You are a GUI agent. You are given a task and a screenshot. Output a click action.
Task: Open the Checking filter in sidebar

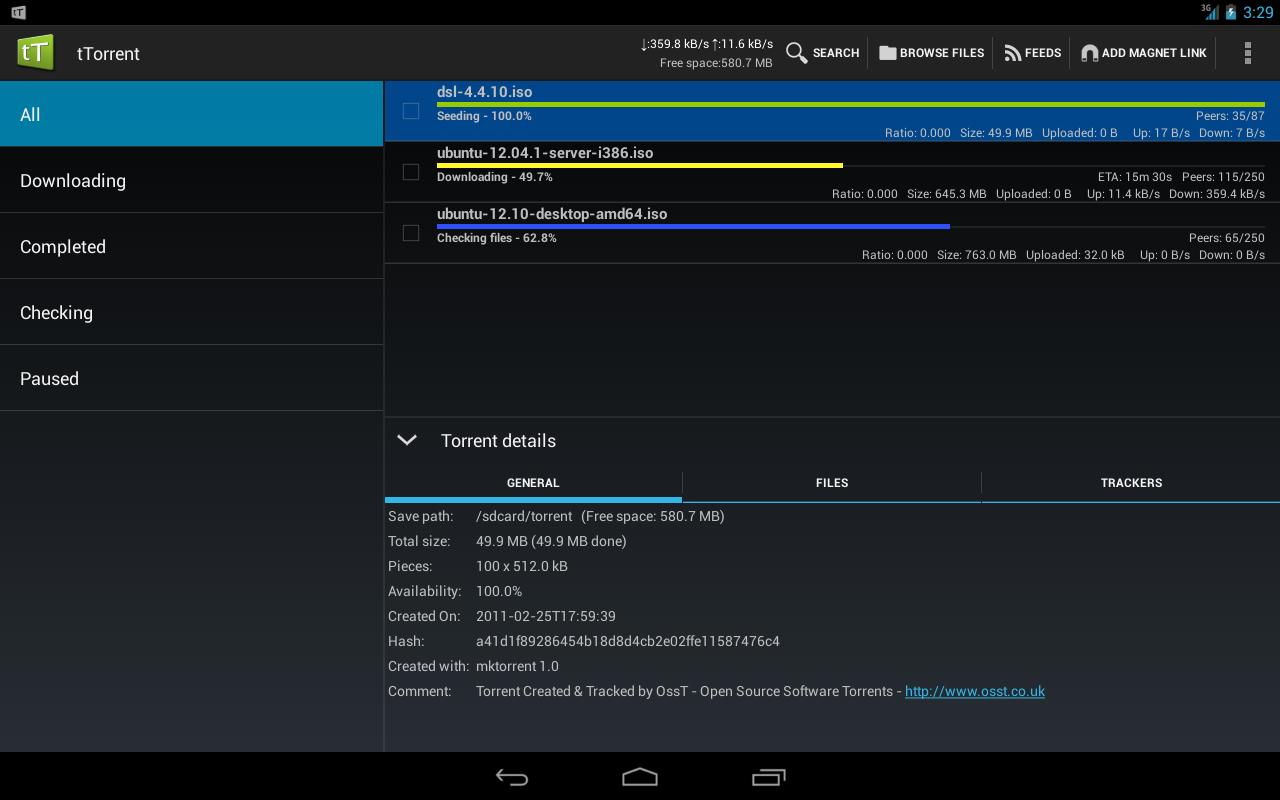[56, 312]
